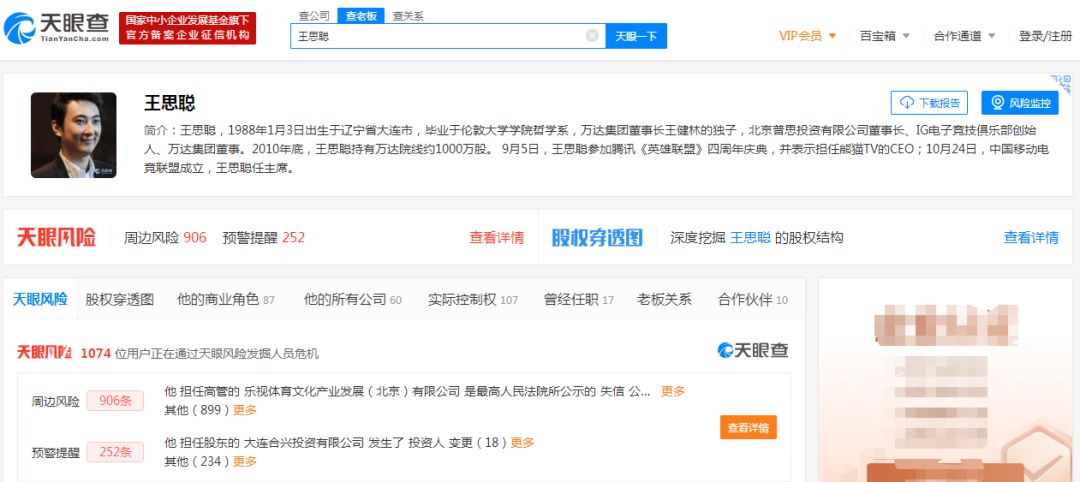Open the 老板关系 tab

tap(664, 300)
